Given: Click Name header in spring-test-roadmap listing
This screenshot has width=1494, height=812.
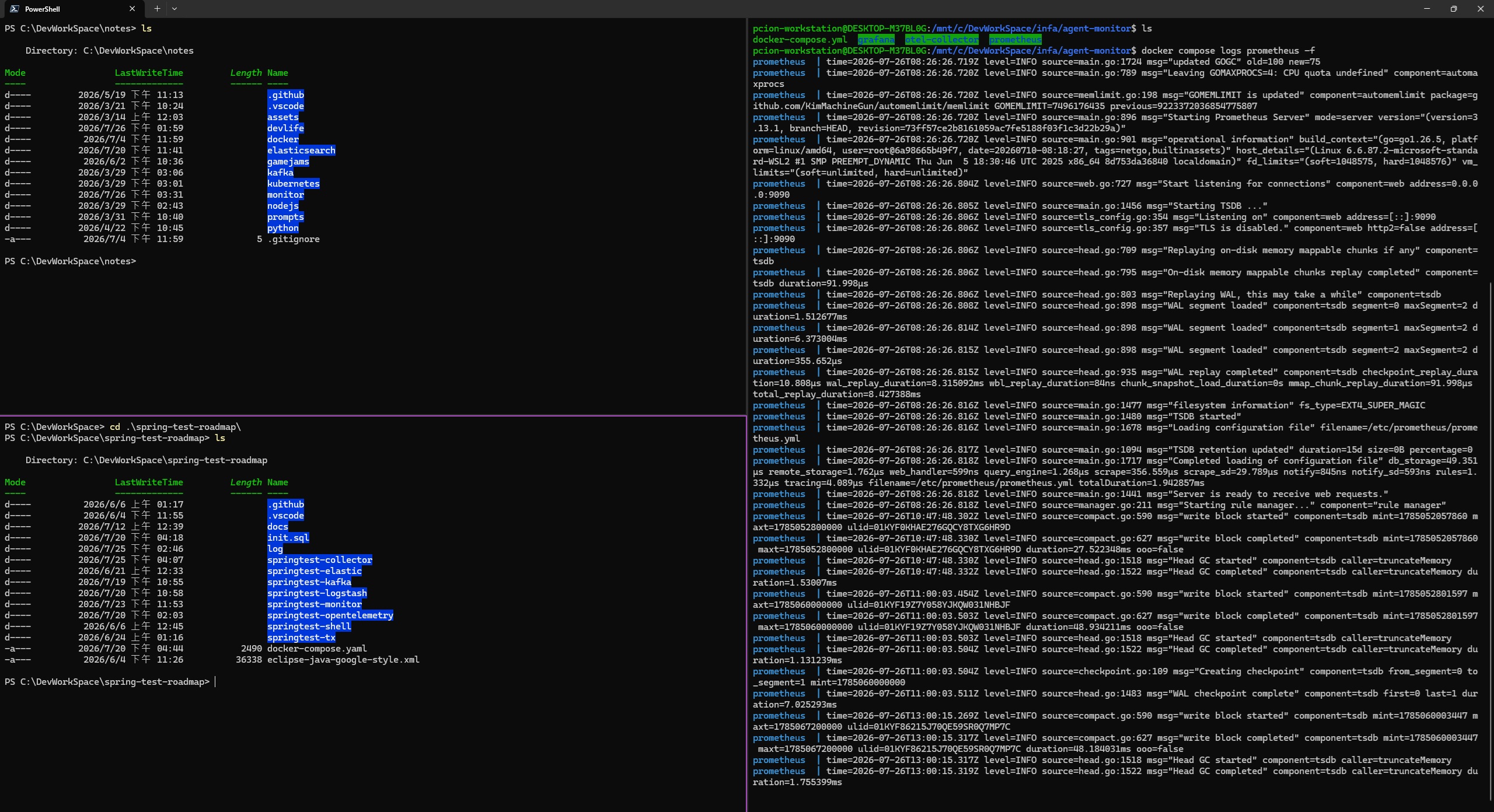Looking at the screenshot, I should click(x=278, y=482).
